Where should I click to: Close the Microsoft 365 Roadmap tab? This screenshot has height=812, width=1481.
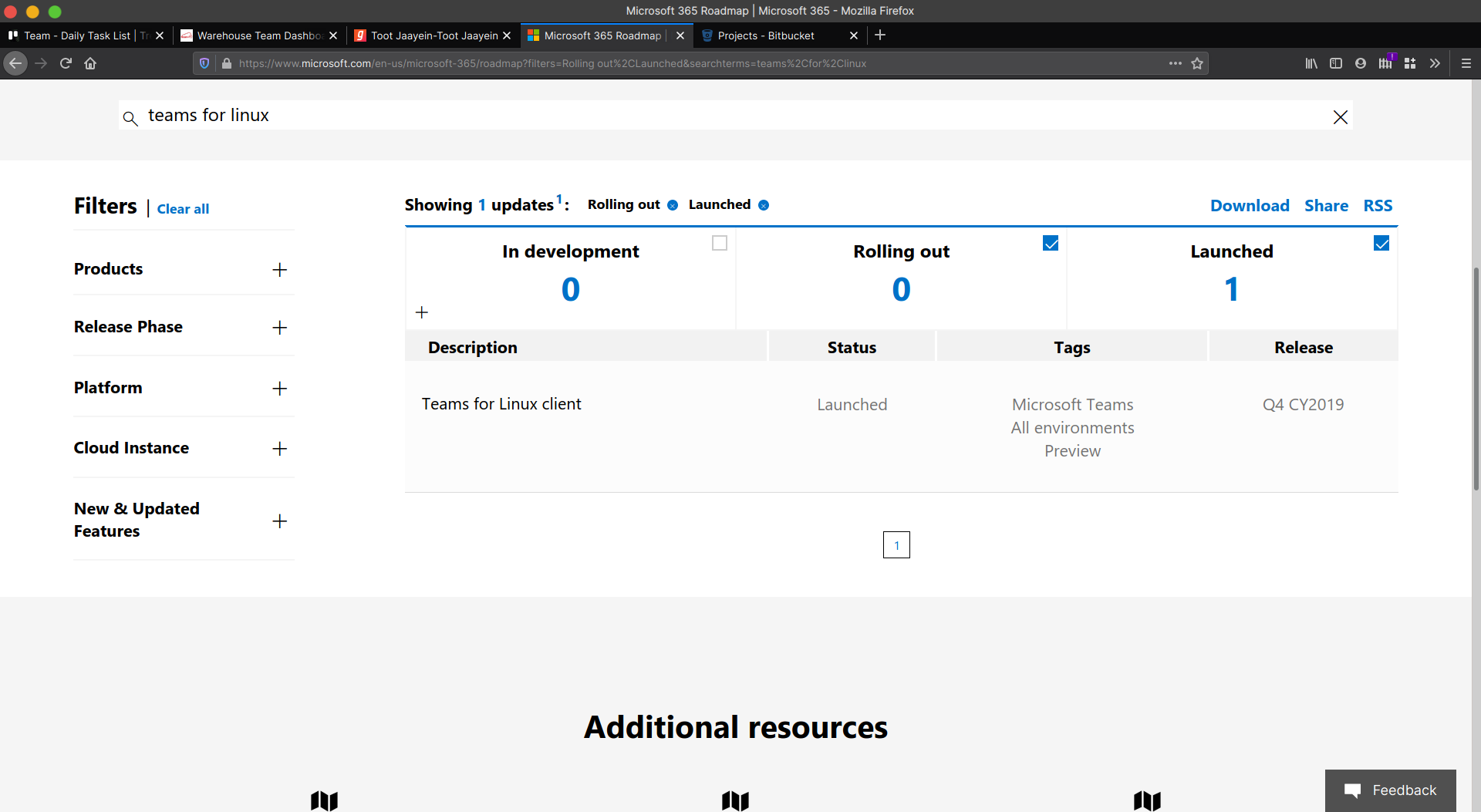[x=680, y=35]
